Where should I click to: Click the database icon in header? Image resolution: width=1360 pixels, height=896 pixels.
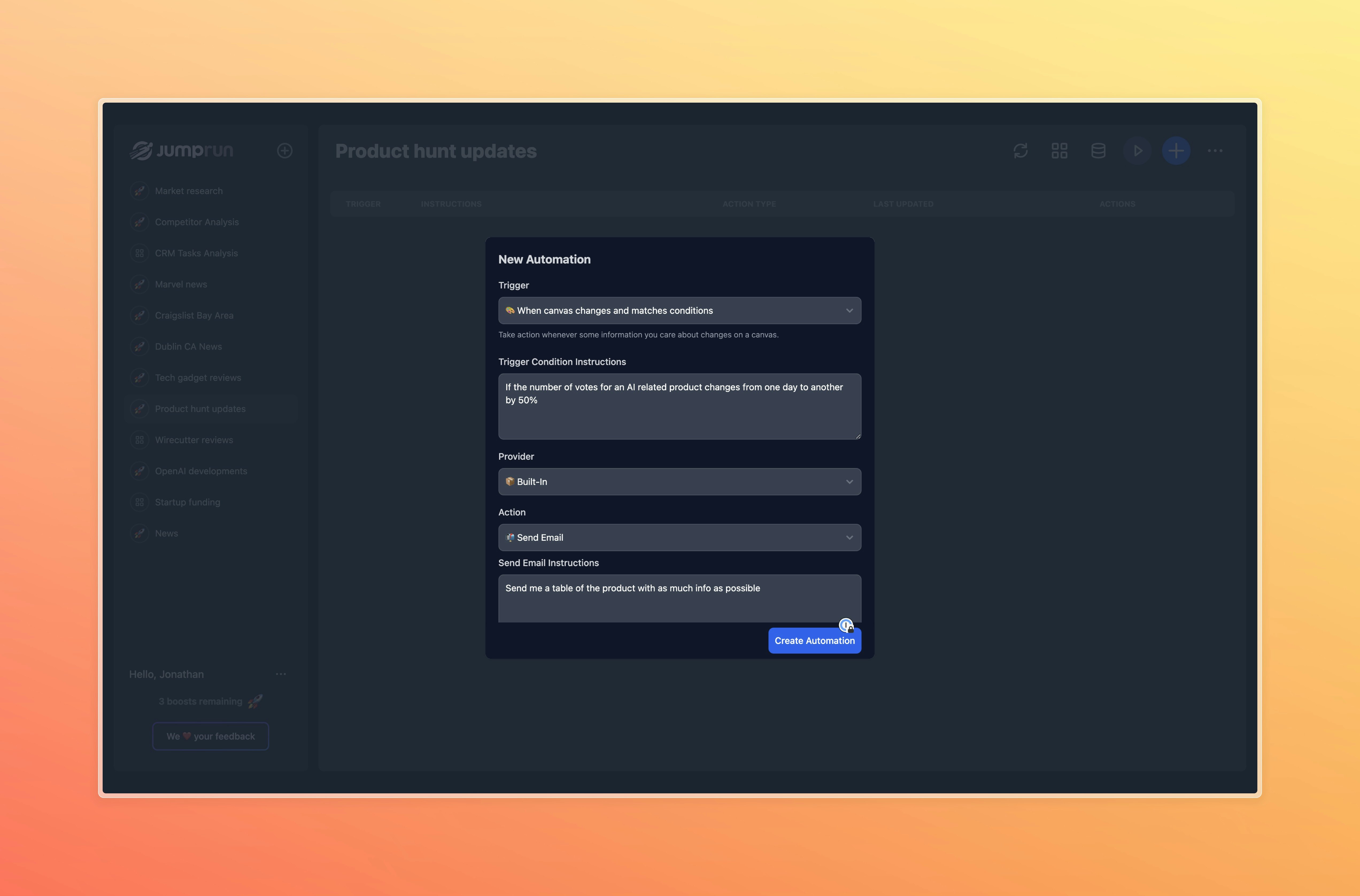pos(1098,151)
